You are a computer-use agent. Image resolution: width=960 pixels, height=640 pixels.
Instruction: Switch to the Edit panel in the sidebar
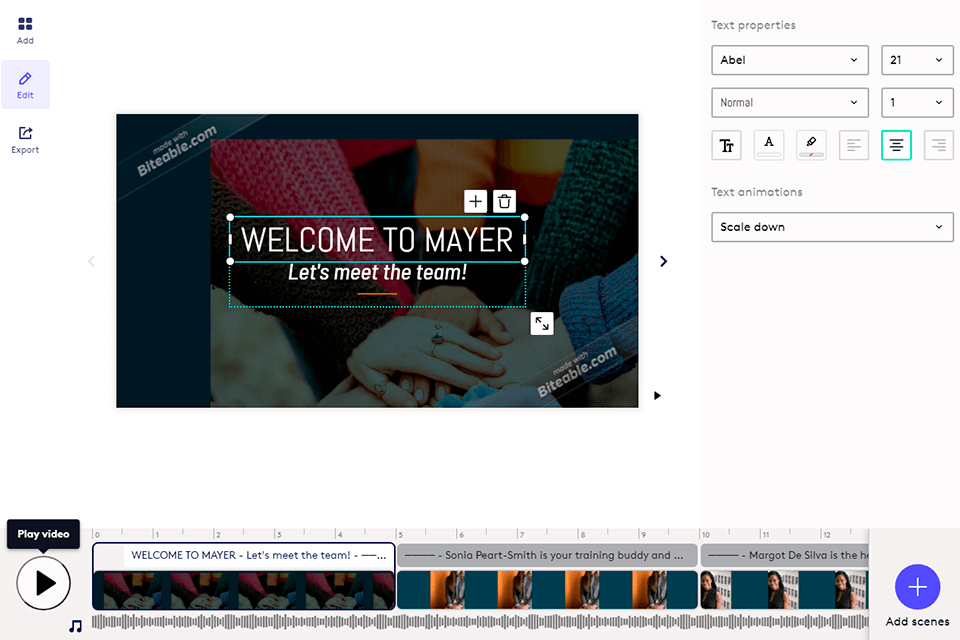tap(25, 84)
